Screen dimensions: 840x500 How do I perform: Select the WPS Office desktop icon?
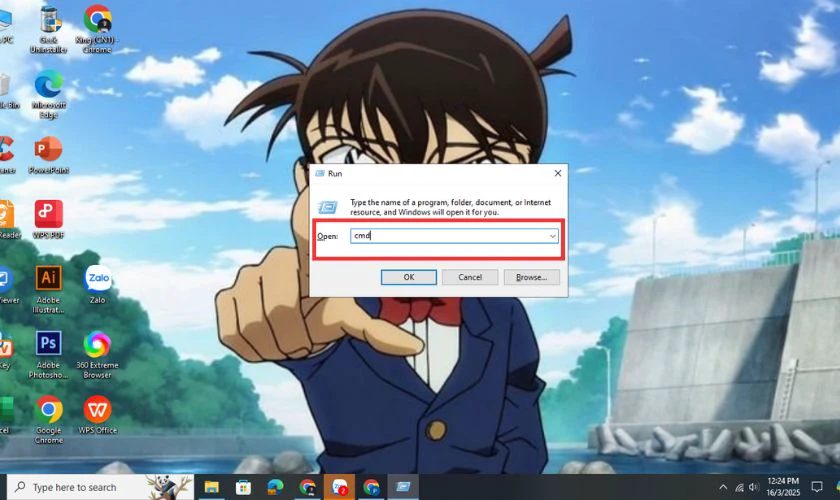click(x=98, y=415)
